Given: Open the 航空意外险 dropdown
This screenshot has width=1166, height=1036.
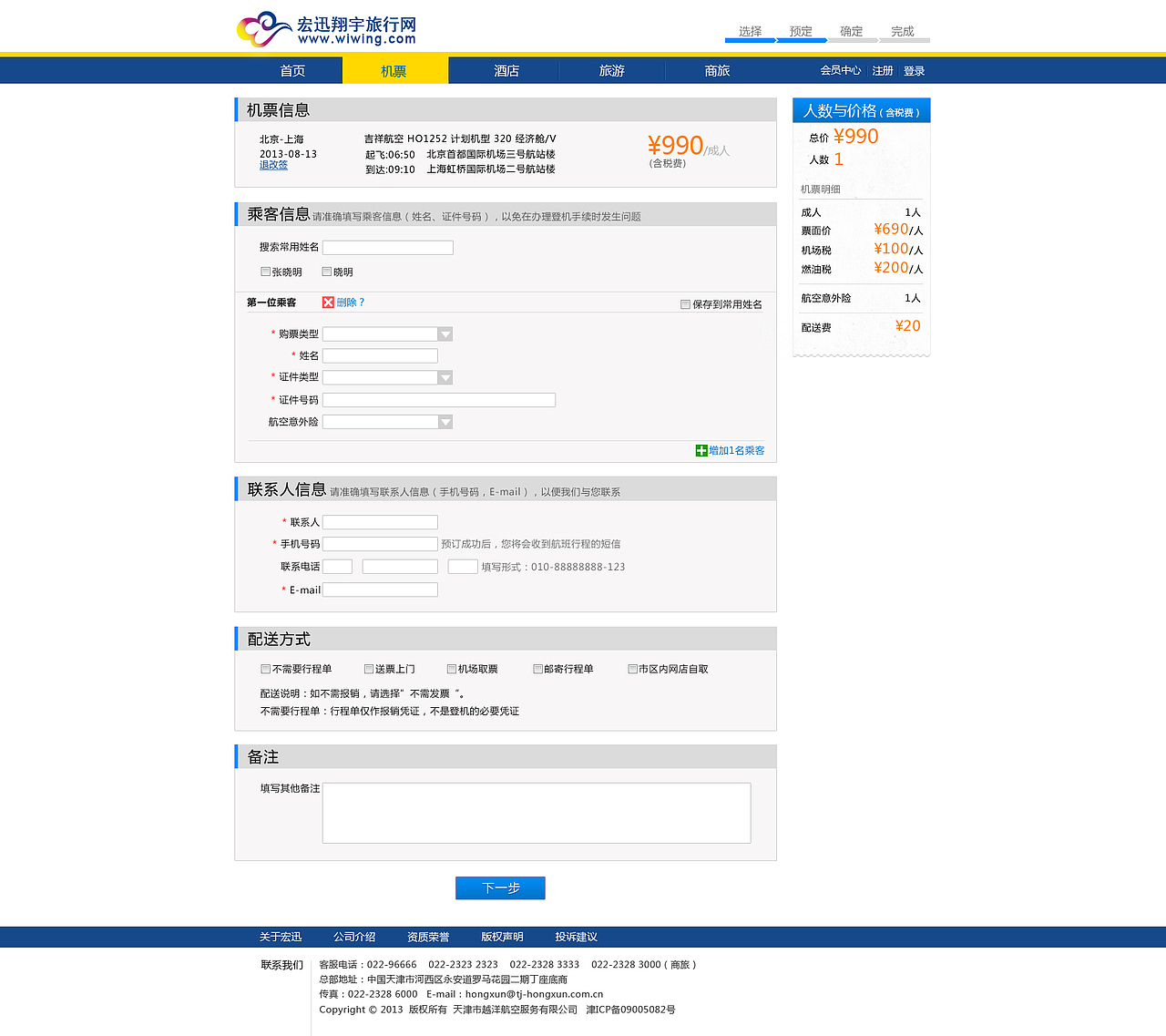Looking at the screenshot, I should 388,422.
